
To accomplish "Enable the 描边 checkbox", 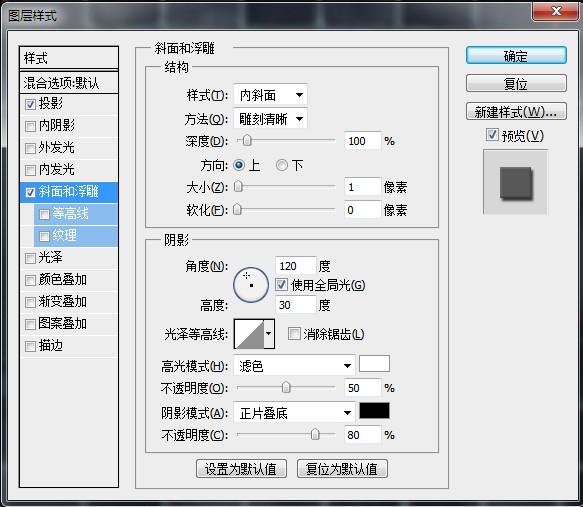I will click(30, 346).
